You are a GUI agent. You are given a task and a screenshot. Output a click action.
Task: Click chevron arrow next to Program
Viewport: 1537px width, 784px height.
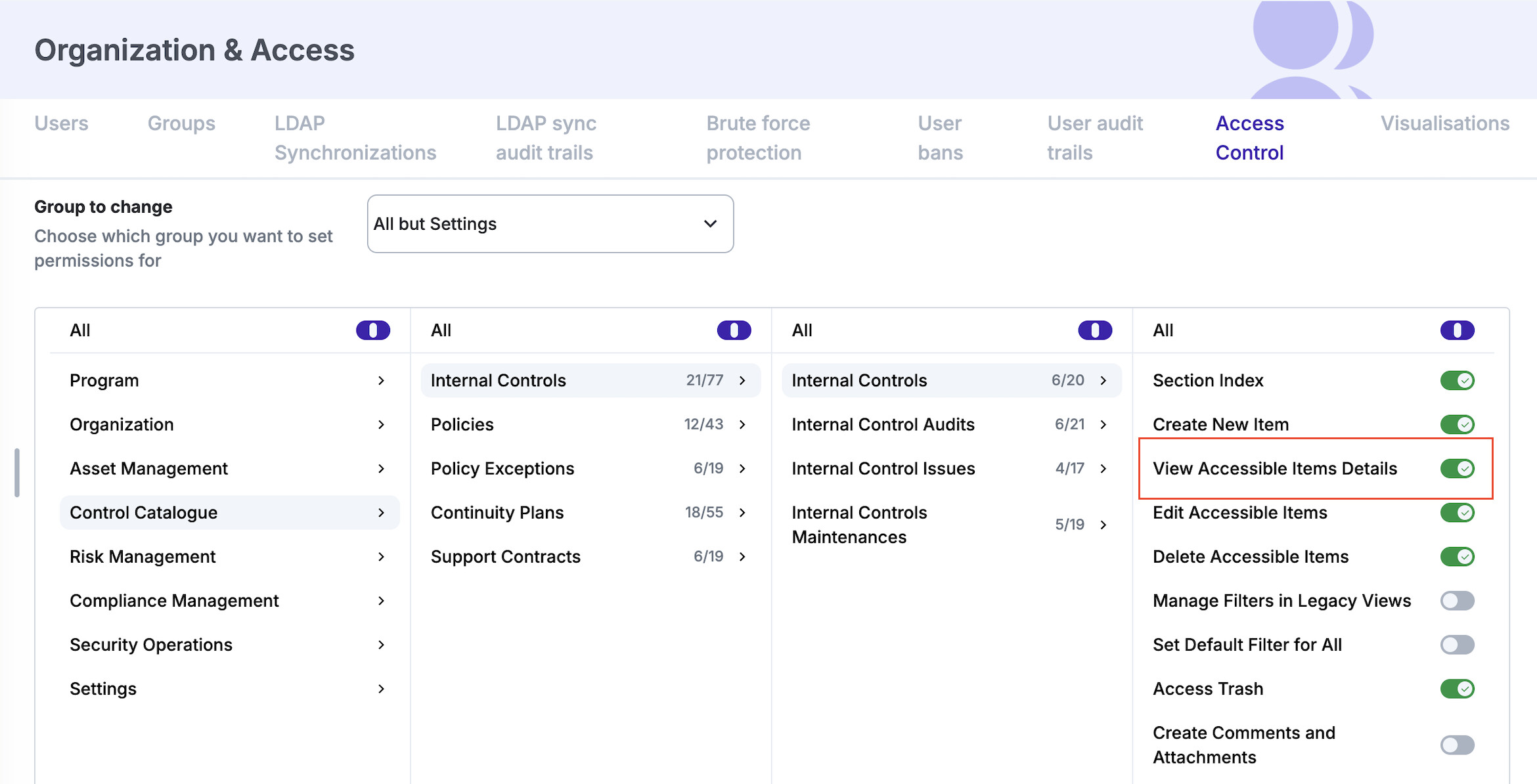(x=381, y=381)
